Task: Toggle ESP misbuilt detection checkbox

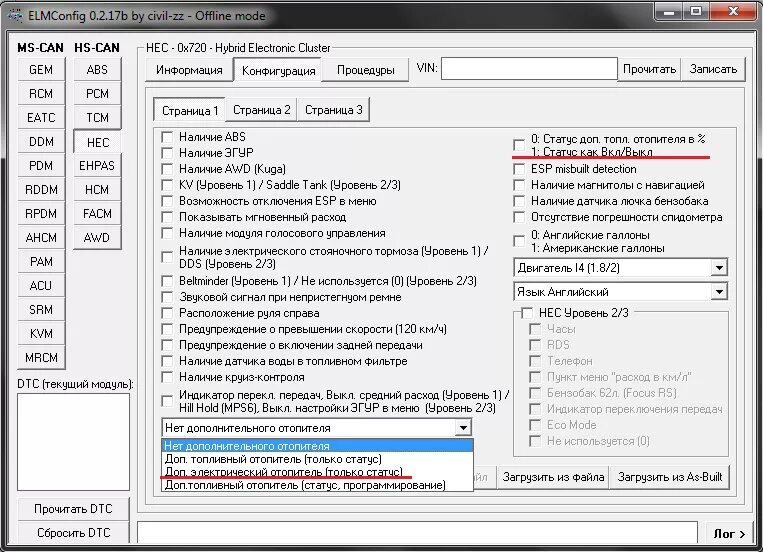Action: [519, 169]
